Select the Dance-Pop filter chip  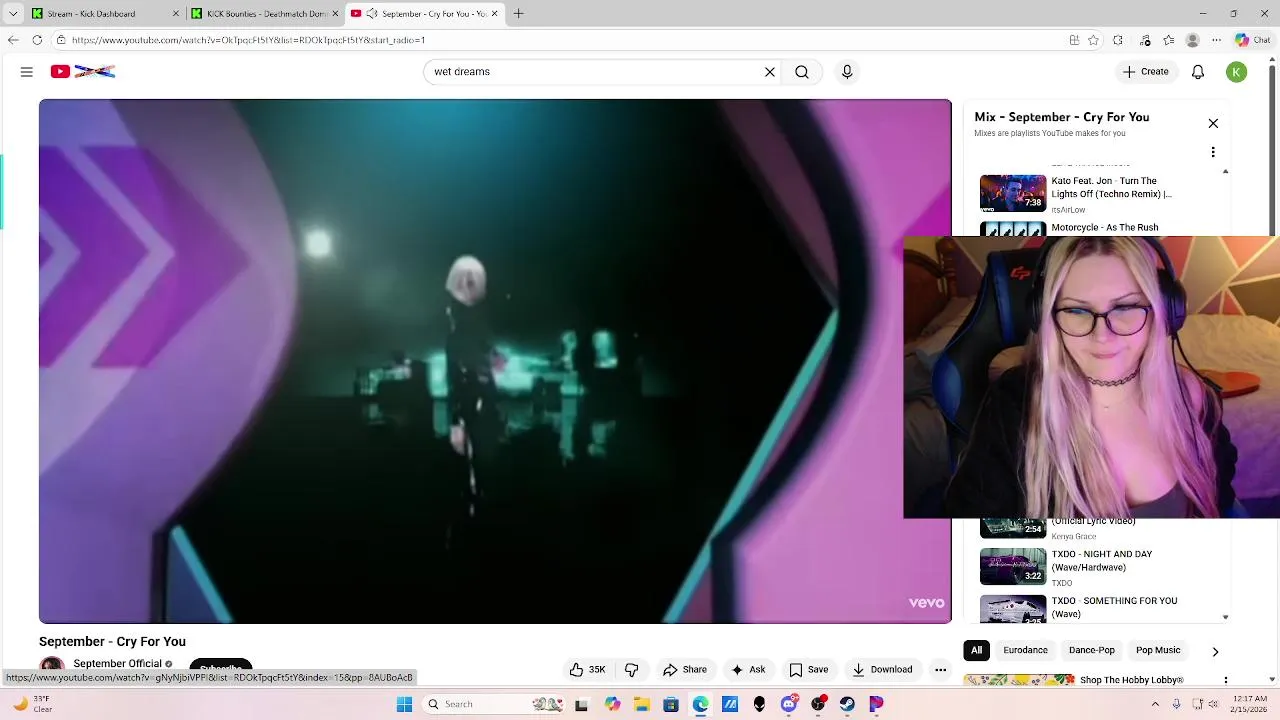click(1091, 650)
